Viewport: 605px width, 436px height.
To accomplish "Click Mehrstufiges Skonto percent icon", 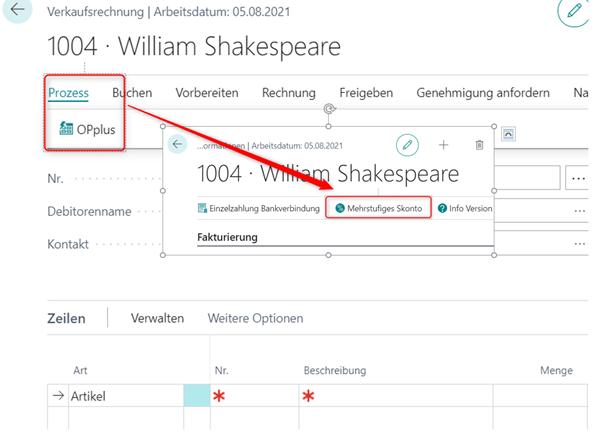I will (x=340, y=208).
